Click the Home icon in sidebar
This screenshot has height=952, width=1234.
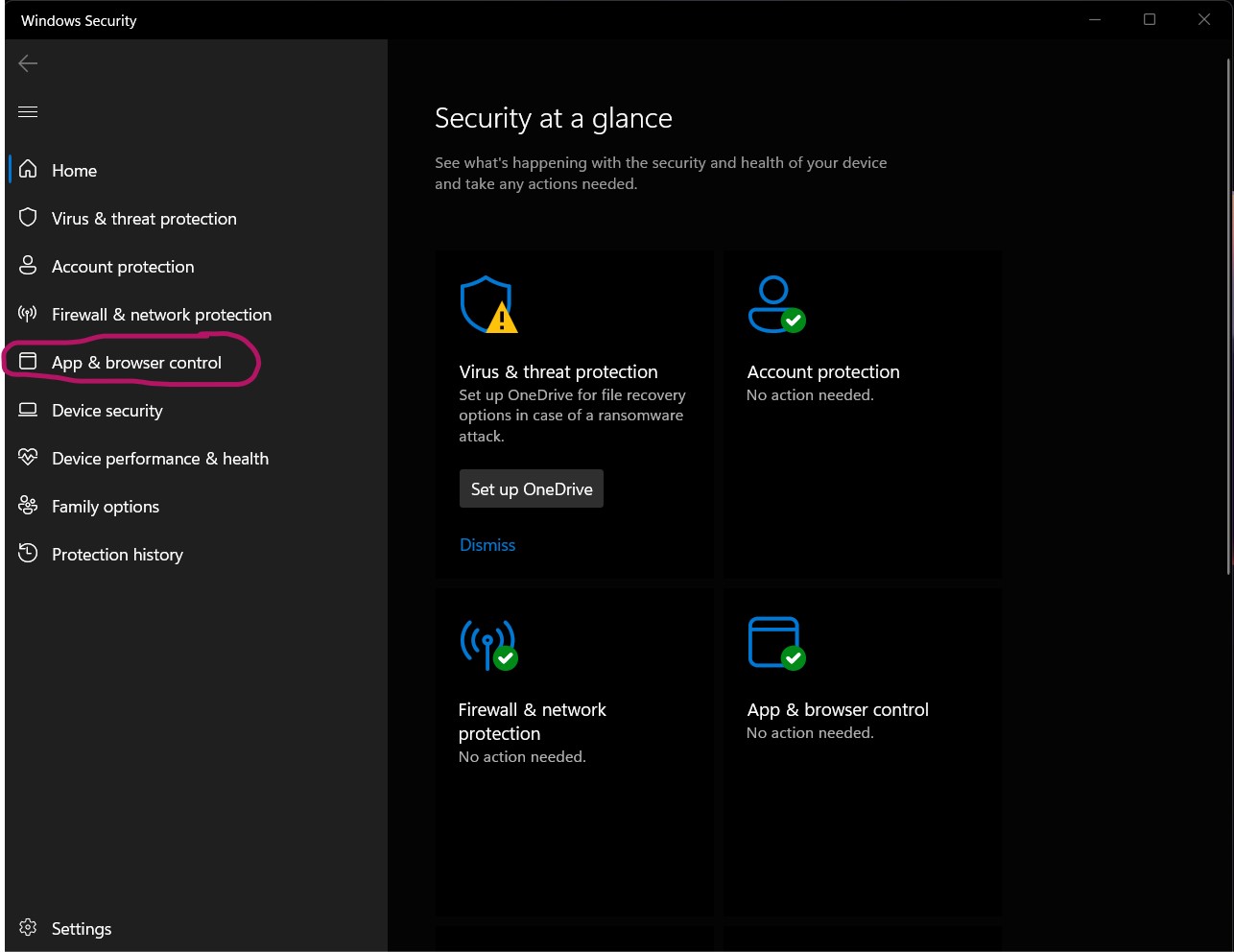tap(29, 170)
